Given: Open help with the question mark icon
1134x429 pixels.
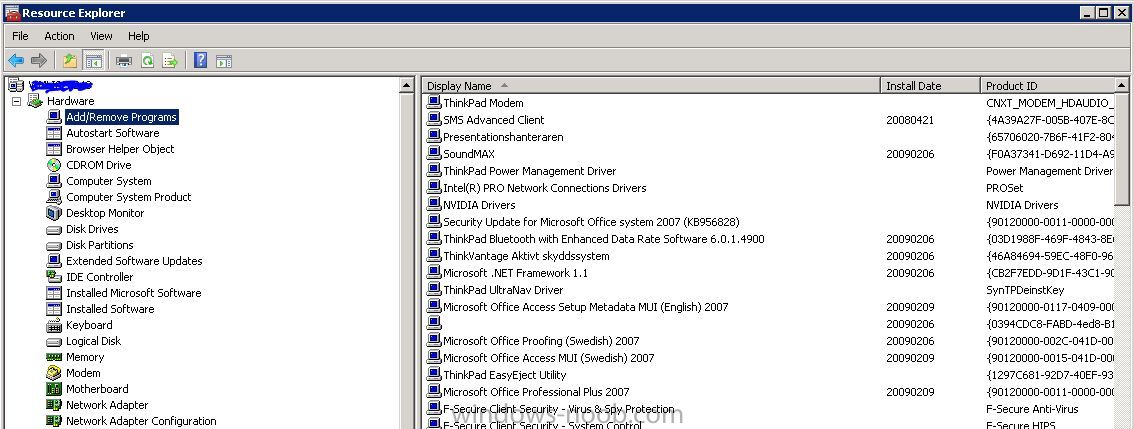Looking at the screenshot, I should [x=200, y=61].
